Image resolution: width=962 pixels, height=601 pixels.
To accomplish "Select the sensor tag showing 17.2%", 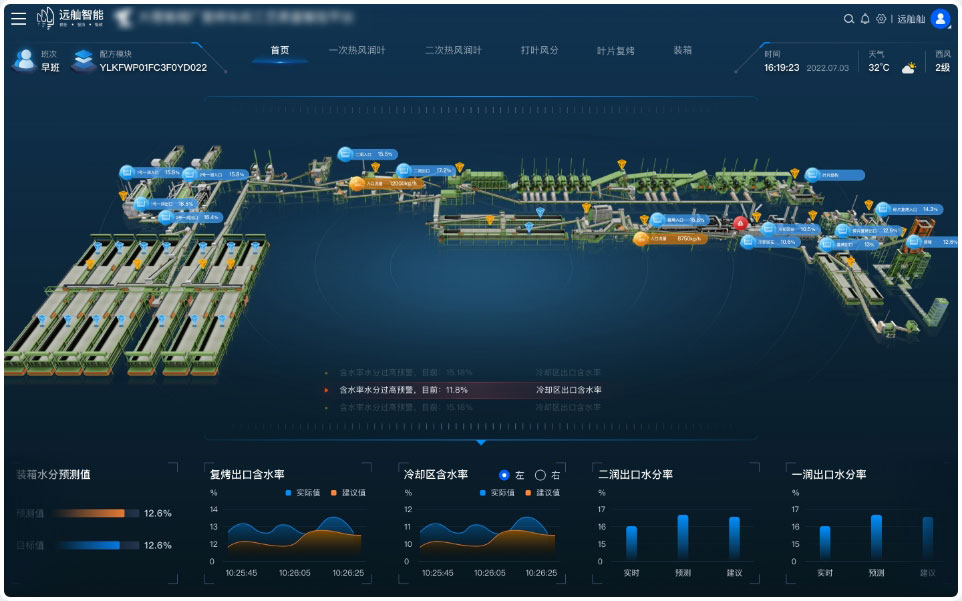I will pos(425,170).
